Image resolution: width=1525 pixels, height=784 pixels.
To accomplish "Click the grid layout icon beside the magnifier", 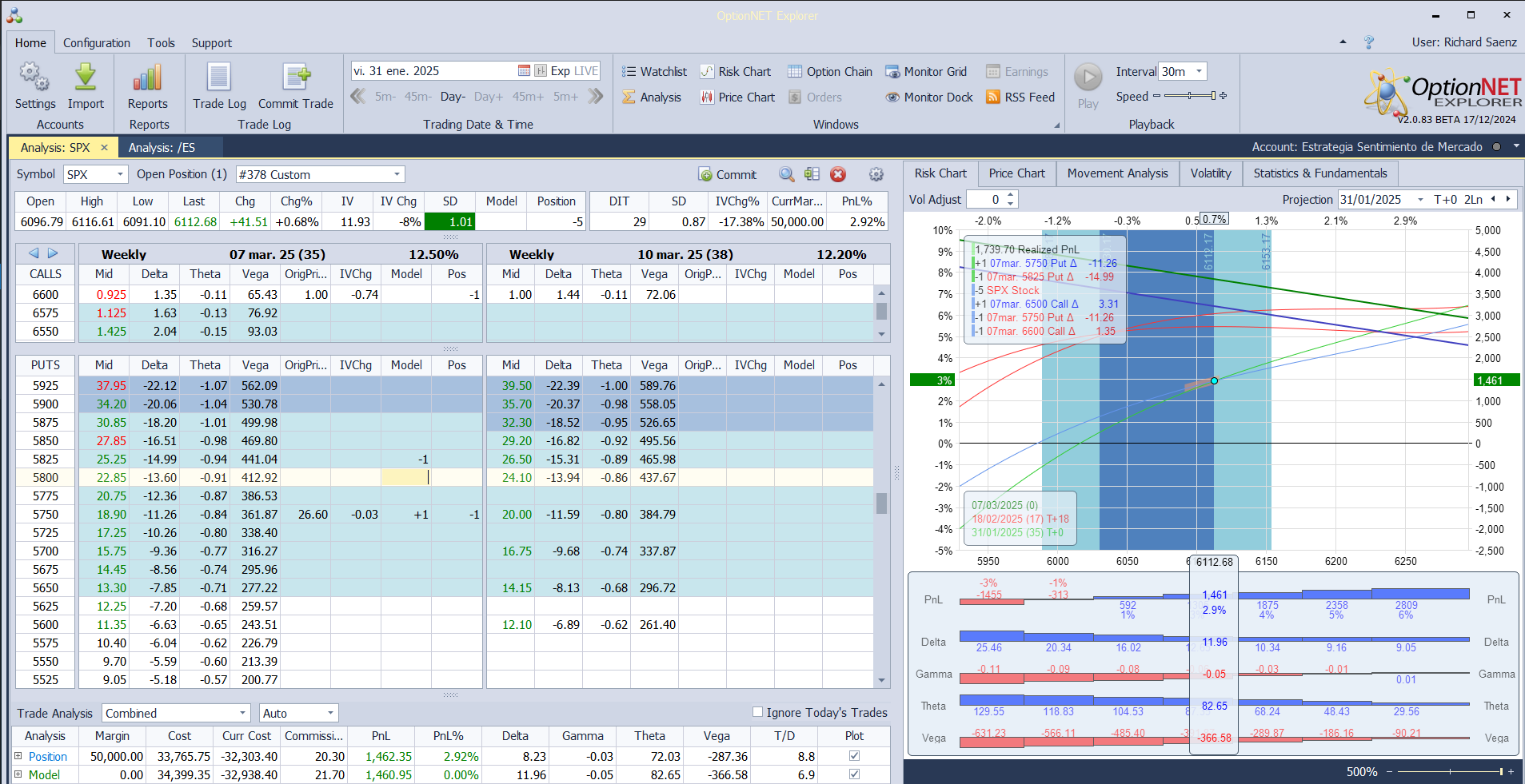I will [812, 174].
